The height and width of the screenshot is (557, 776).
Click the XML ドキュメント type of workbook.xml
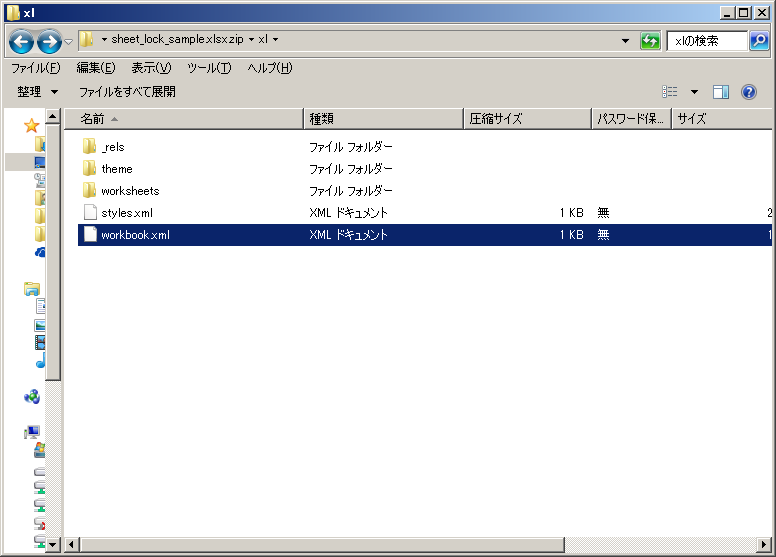click(348, 235)
